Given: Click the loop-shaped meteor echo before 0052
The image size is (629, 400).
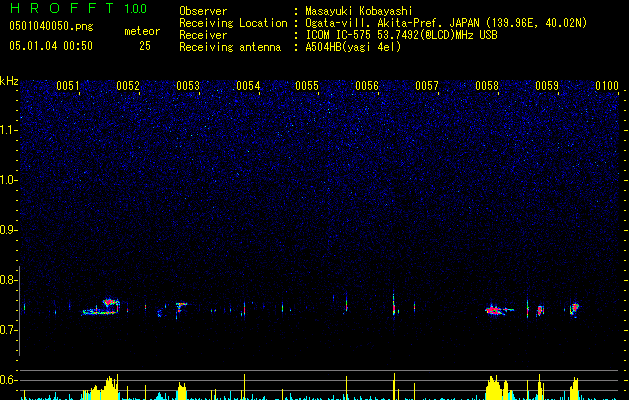Looking at the screenshot, I should coord(101,307).
